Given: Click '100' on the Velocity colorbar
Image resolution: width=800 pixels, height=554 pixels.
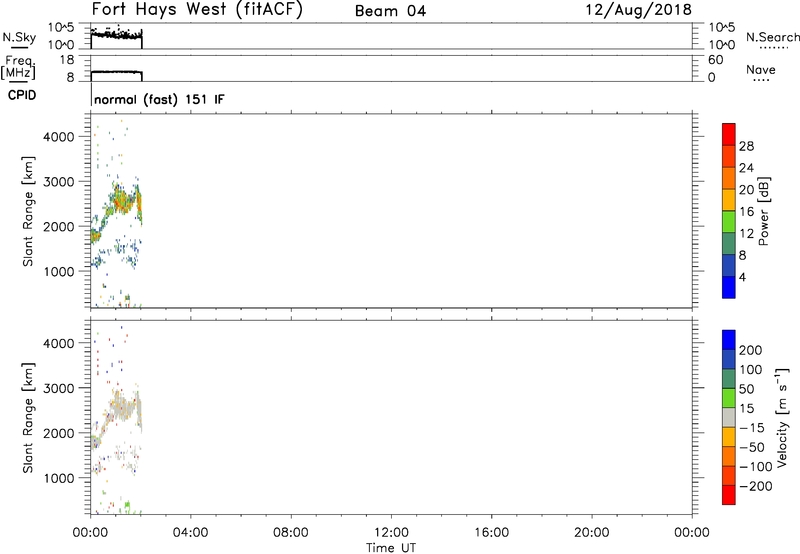Looking at the screenshot, I should pyautogui.click(x=751, y=370).
